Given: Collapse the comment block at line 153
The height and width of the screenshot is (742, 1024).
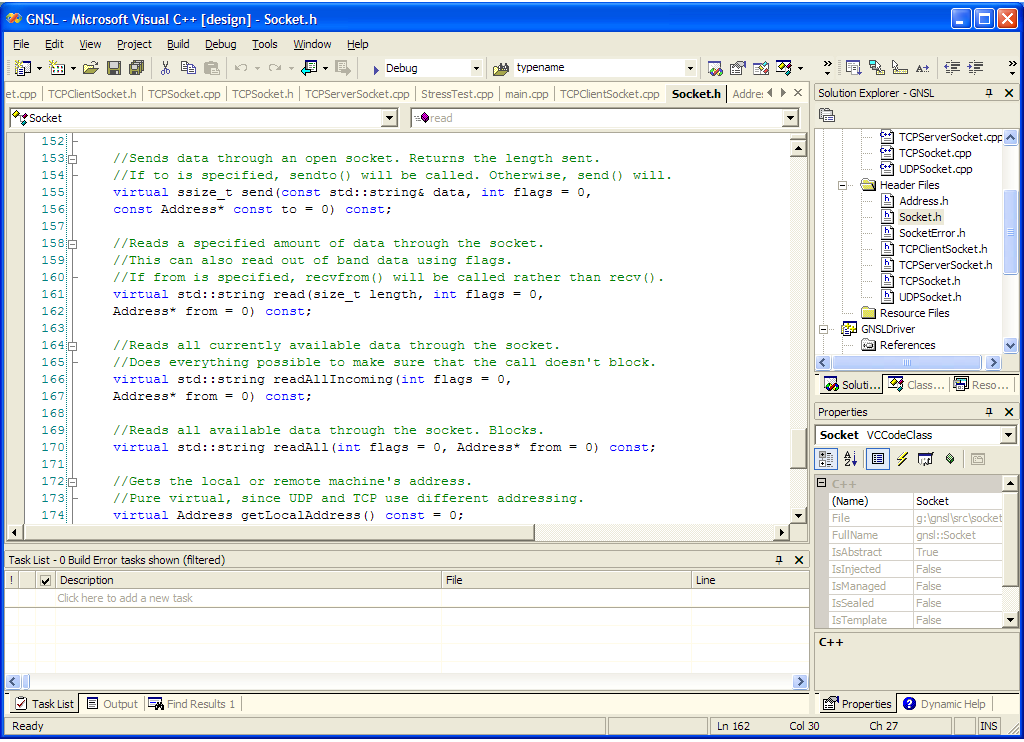Looking at the screenshot, I should 74,158.
